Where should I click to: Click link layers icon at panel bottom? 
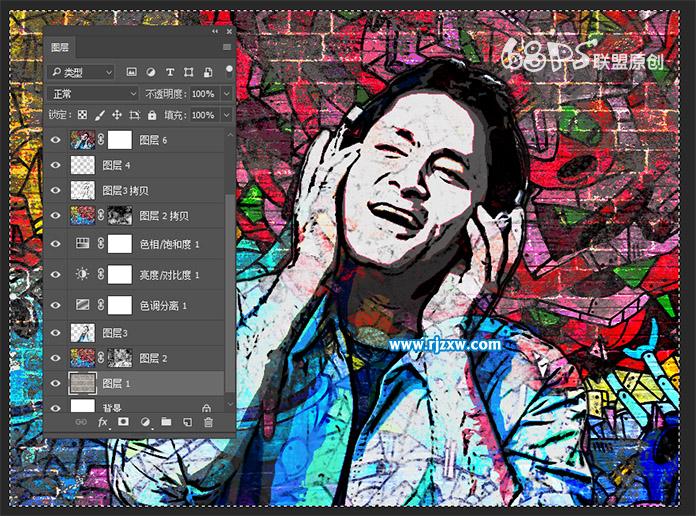click(x=81, y=422)
